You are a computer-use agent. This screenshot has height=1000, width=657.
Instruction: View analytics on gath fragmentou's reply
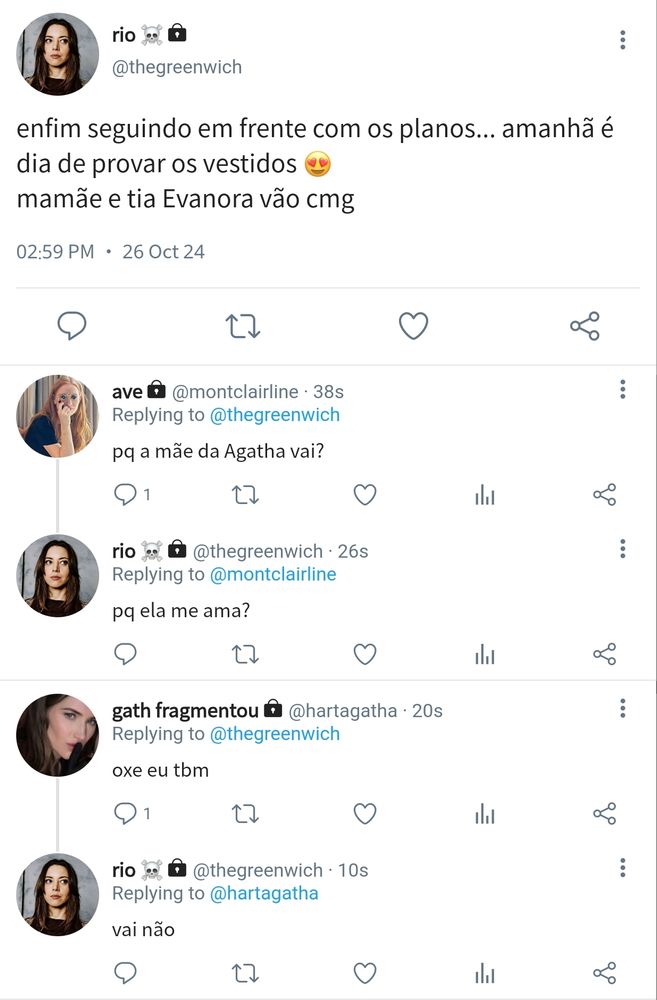(x=485, y=813)
